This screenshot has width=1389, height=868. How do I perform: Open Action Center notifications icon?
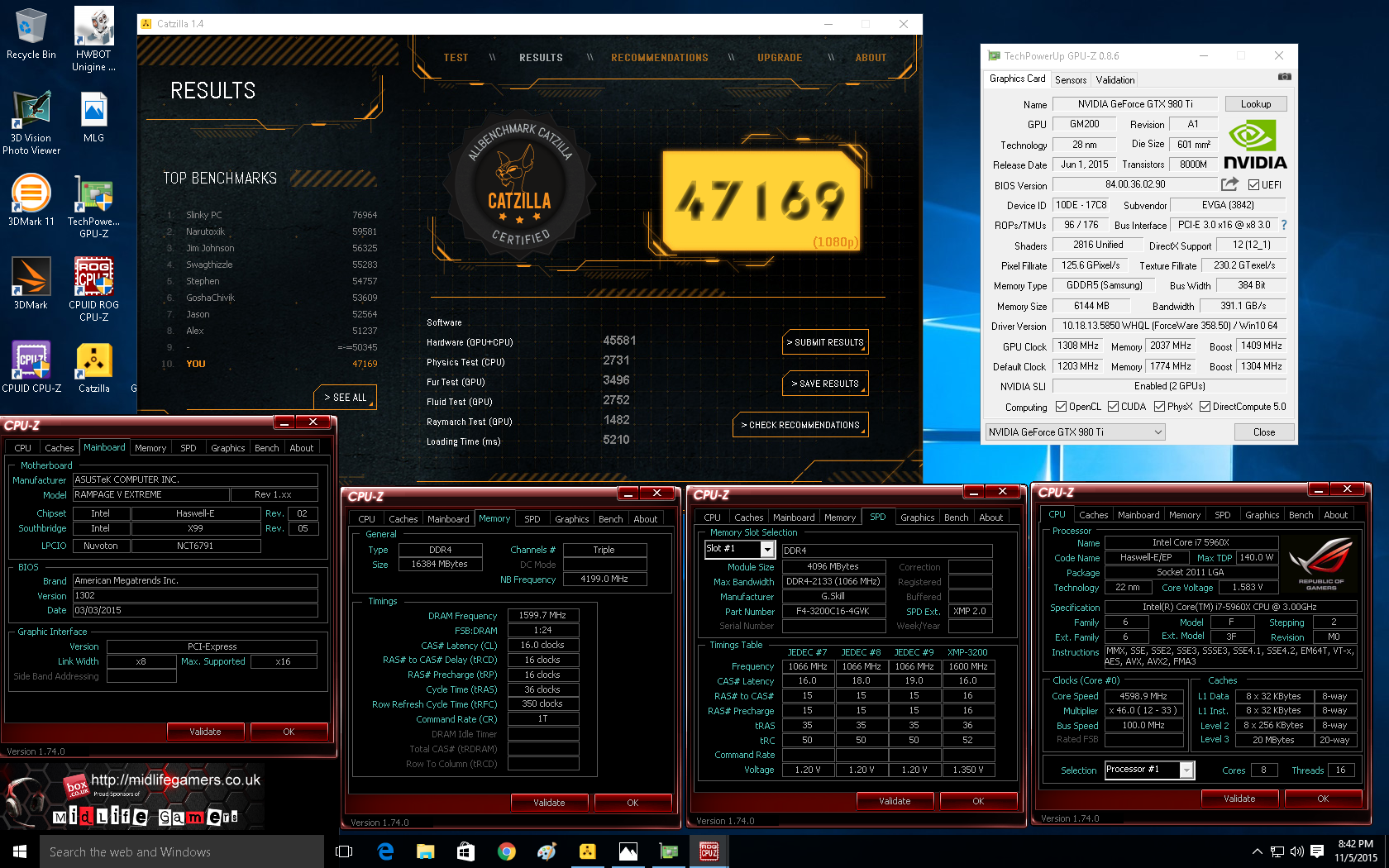pyautogui.click(x=1317, y=851)
